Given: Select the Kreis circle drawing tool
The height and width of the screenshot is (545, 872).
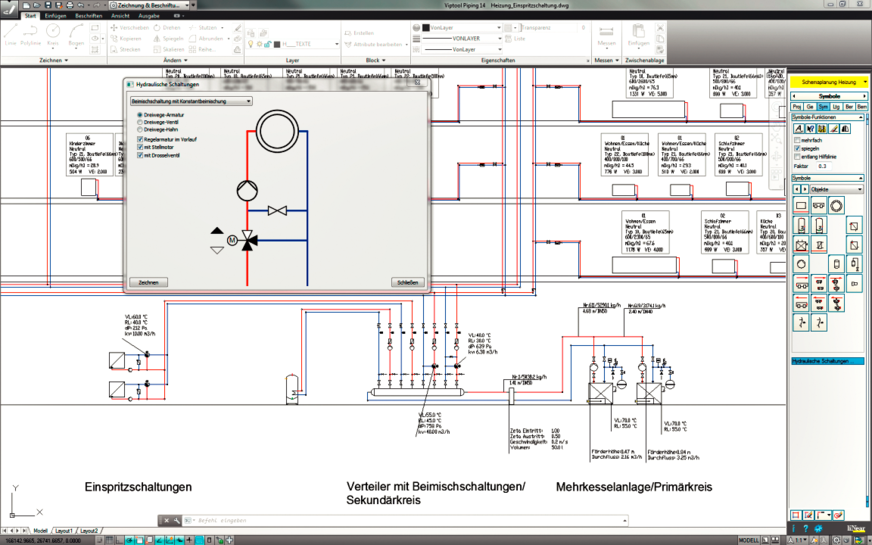Looking at the screenshot, I should pyautogui.click(x=53, y=33).
